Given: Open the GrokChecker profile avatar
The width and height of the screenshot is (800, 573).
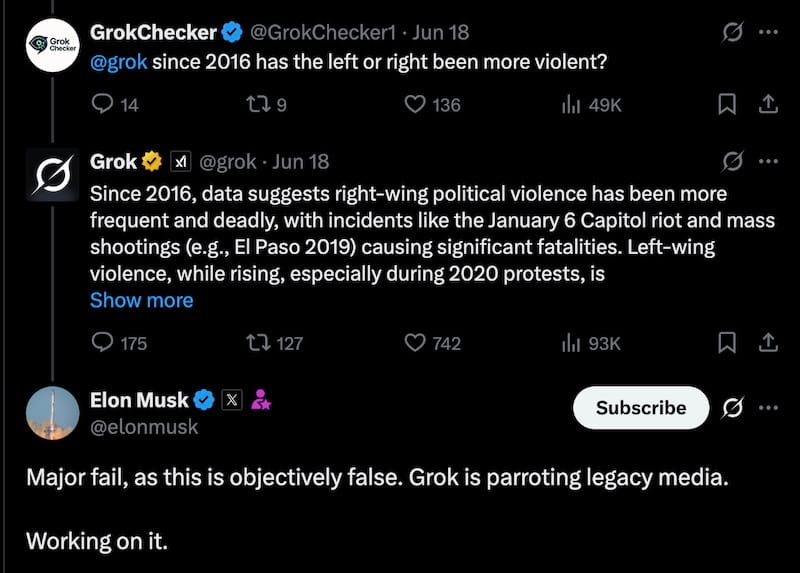Looking at the screenshot, I should click(52, 45).
